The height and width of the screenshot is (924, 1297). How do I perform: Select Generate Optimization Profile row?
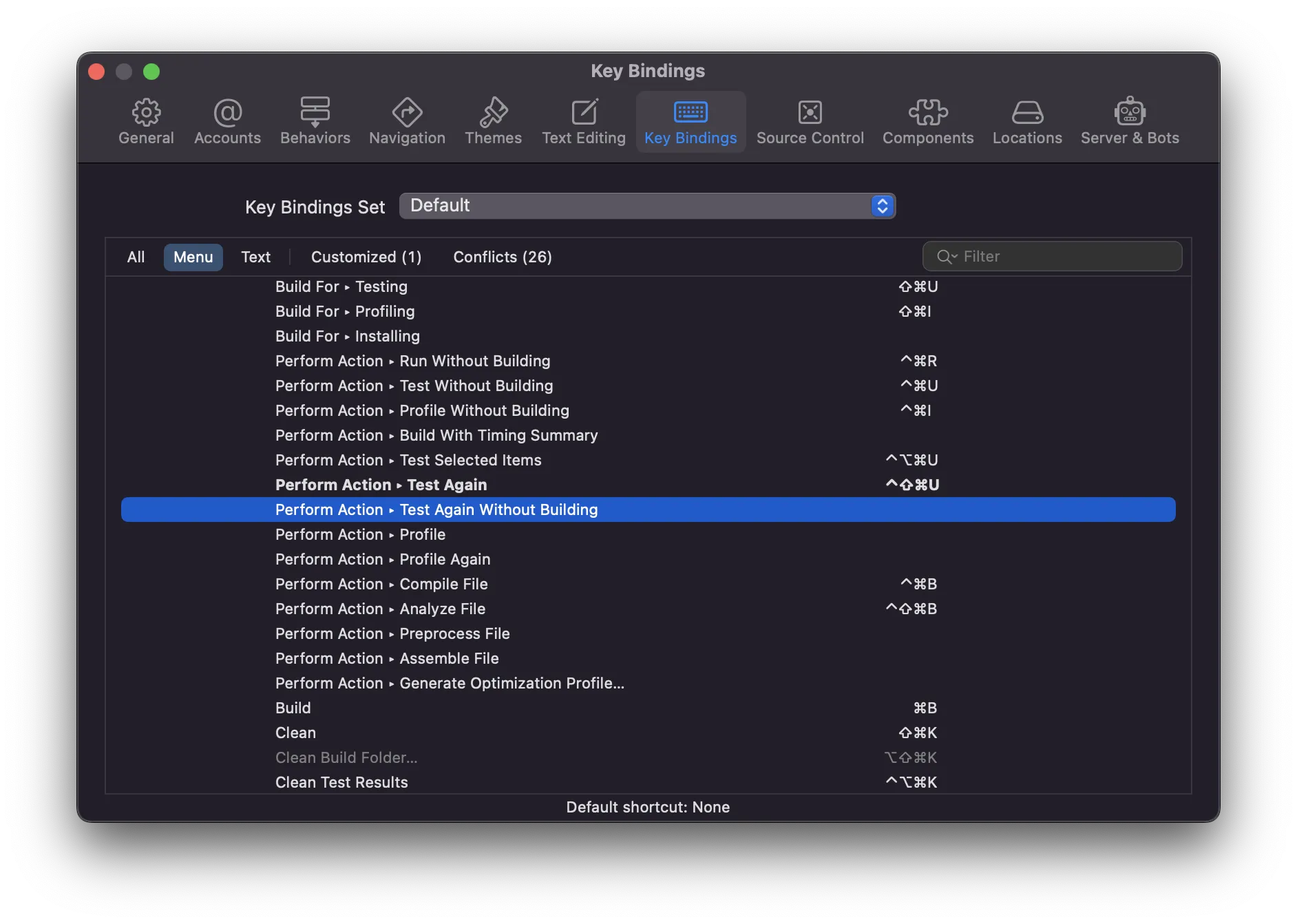[x=648, y=683]
